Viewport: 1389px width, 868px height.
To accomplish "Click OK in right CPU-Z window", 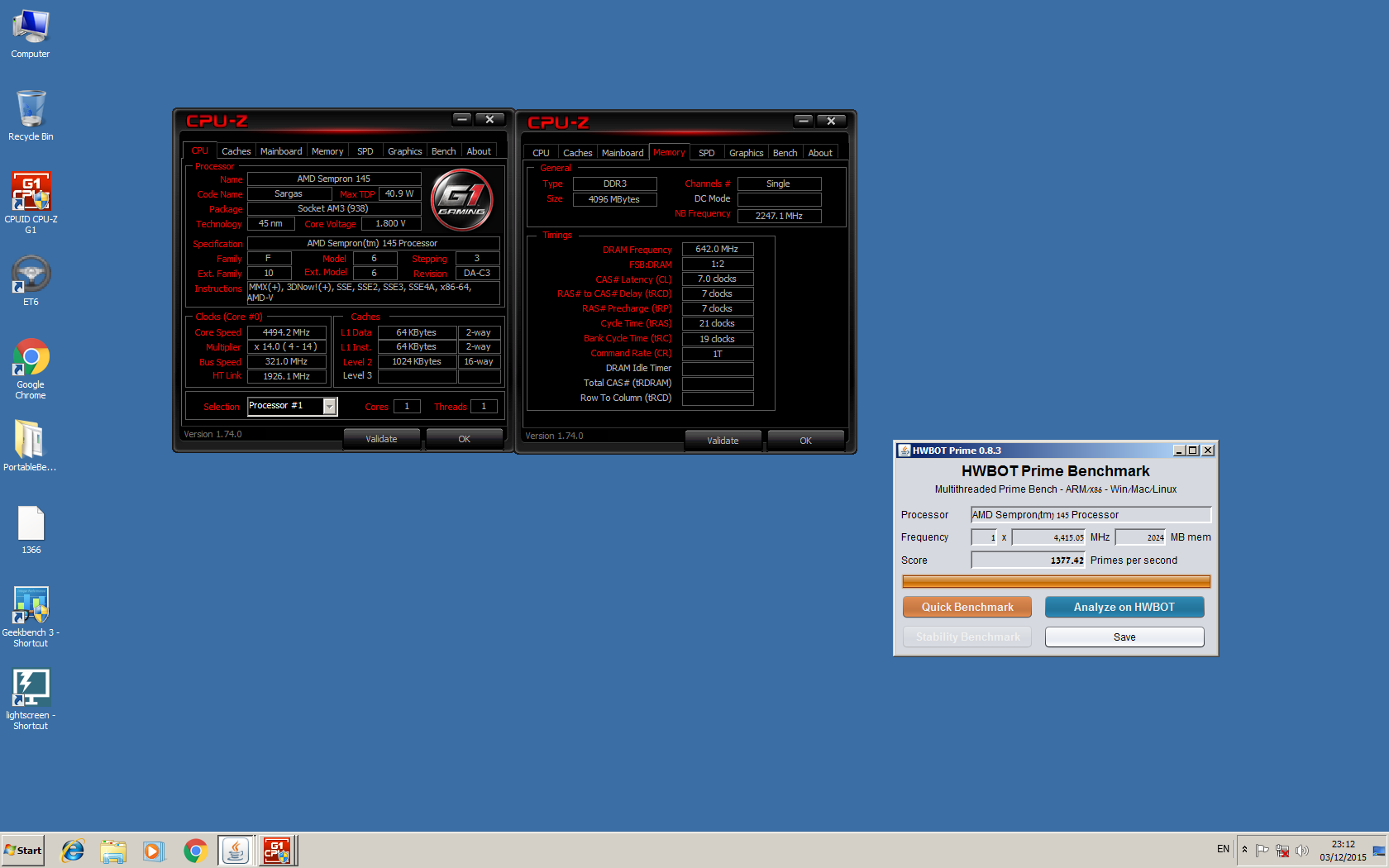I will (x=806, y=441).
